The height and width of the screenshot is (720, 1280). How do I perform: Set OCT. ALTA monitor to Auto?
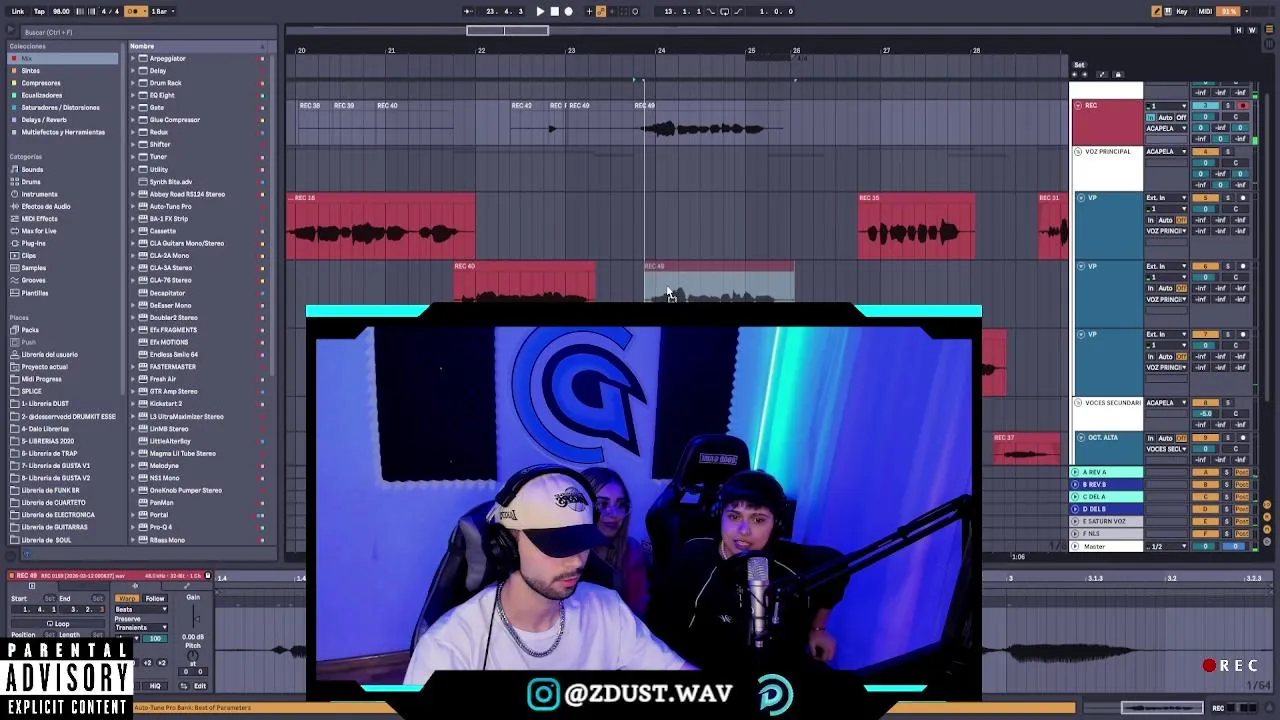click(x=1165, y=438)
